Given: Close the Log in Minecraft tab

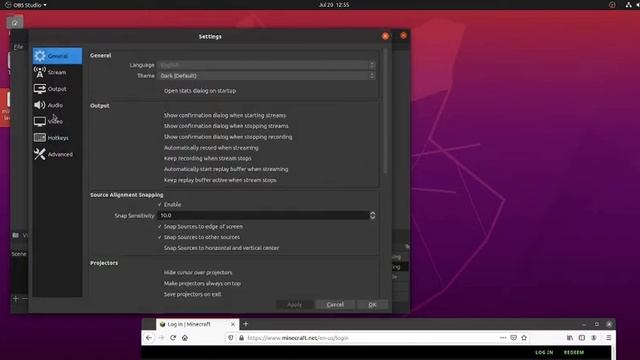Looking at the screenshot, I should click(233, 324).
